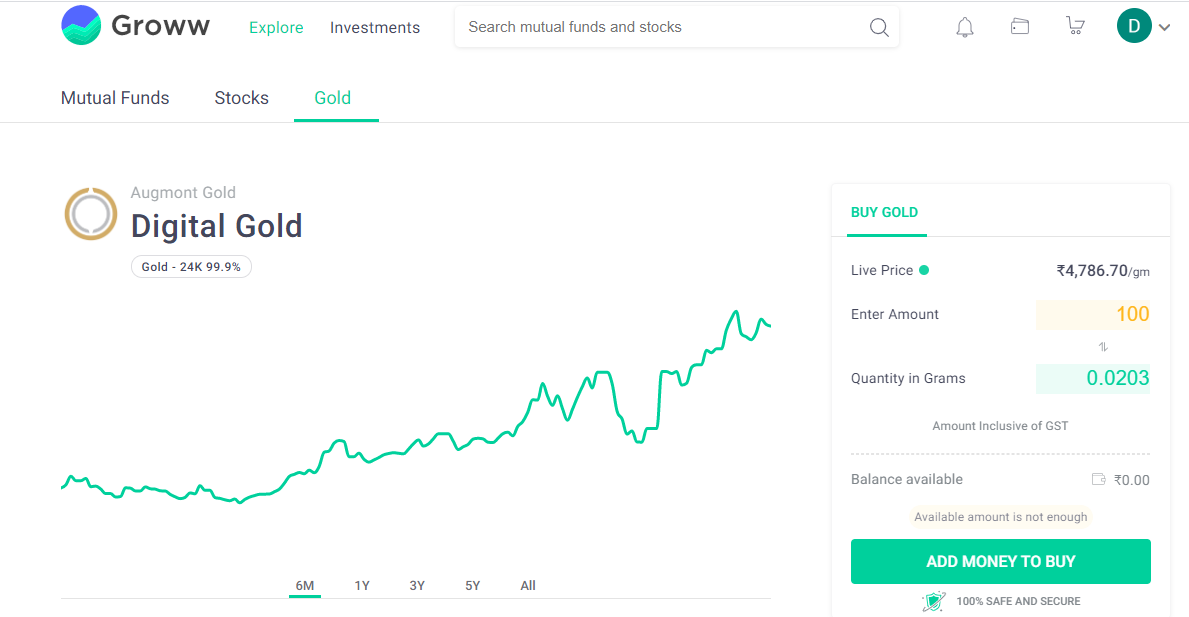Click the safe and secure shield icon
The height and width of the screenshot is (617, 1189).
pos(934,601)
